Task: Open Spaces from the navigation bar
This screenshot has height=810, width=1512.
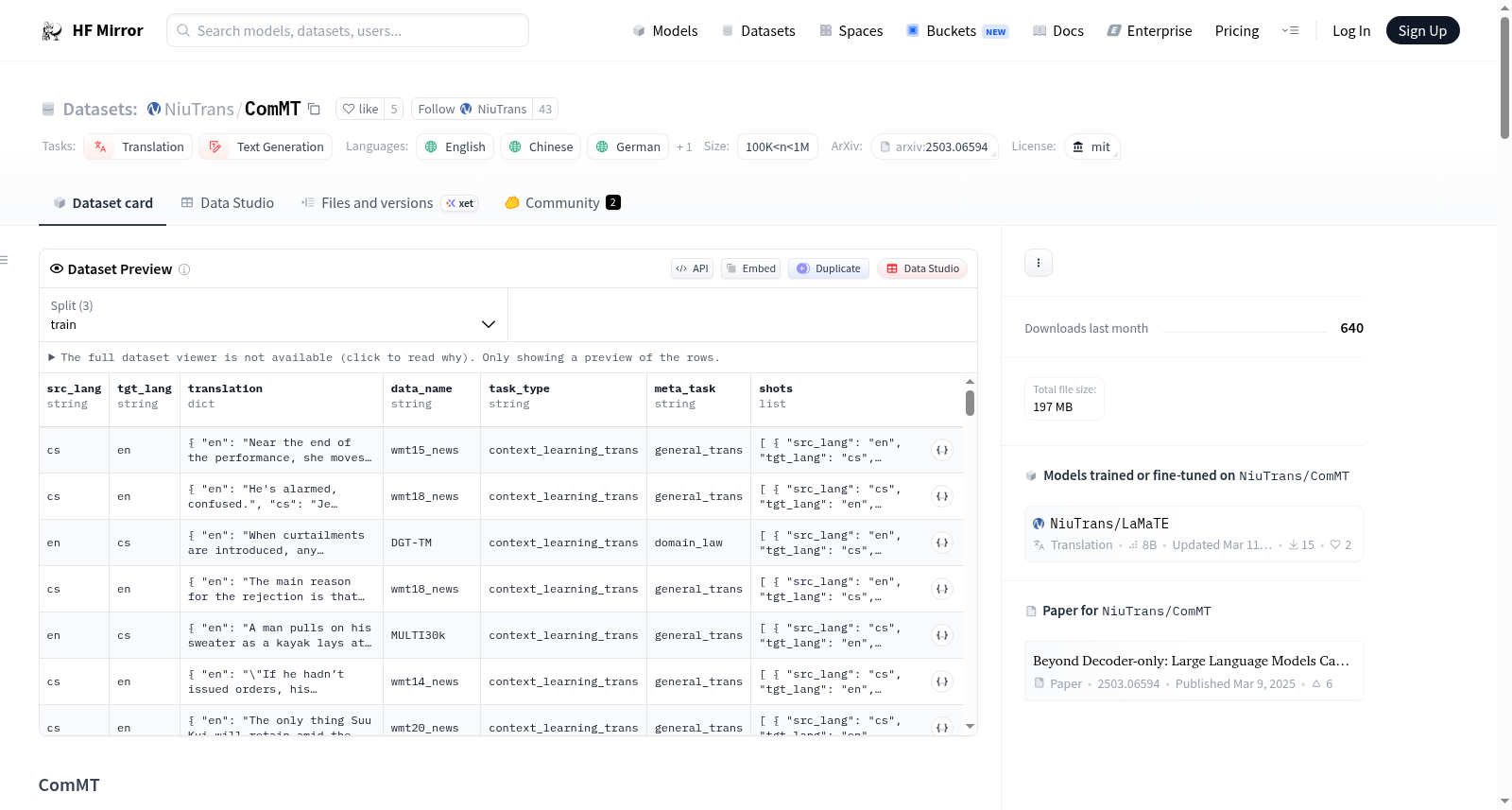Action: [850, 30]
